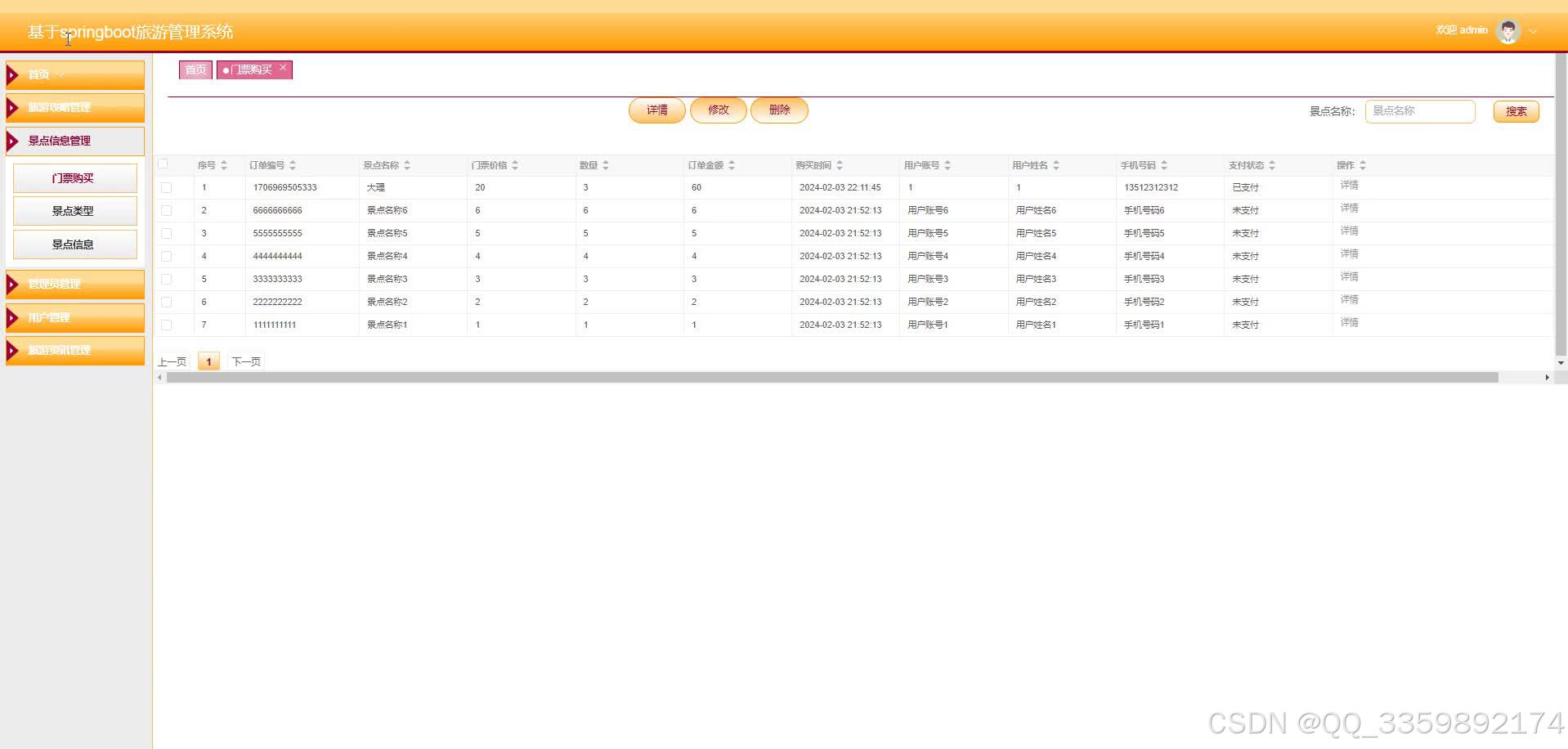Click horizontal scrollbar left arrow
This screenshot has height=749, width=1568.
(x=159, y=378)
